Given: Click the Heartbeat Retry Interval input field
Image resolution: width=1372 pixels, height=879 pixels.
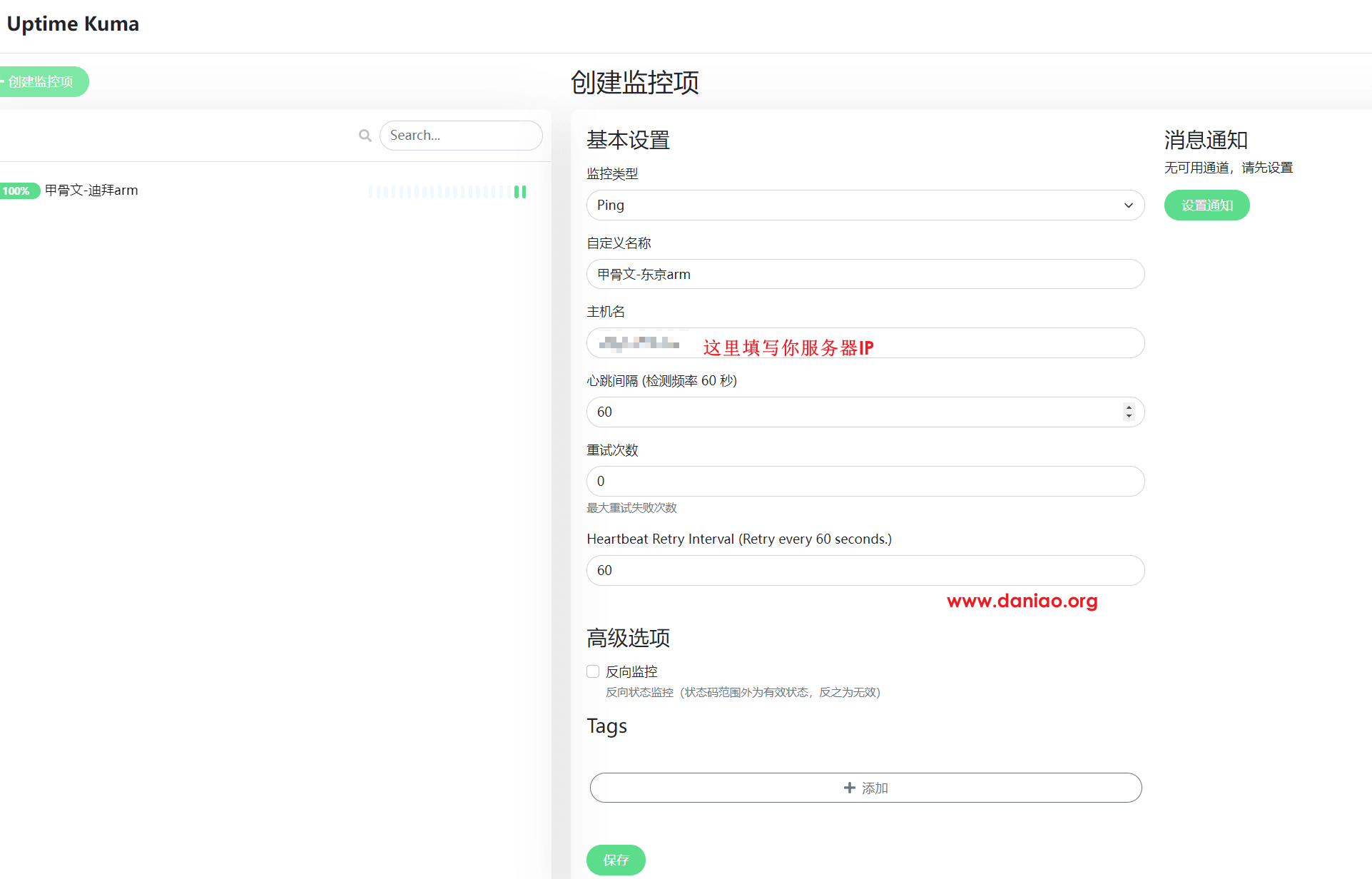Looking at the screenshot, I should (x=865, y=571).
